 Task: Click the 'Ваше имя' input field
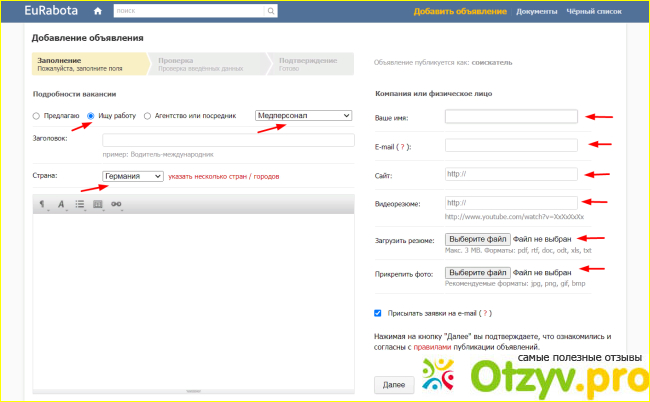(511, 116)
